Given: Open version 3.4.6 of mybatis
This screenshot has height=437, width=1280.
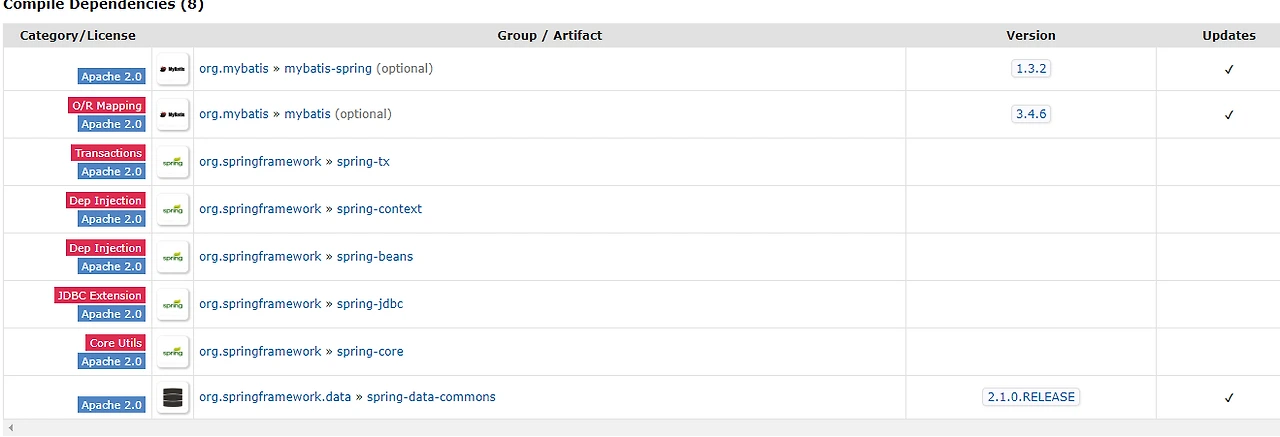Looking at the screenshot, I should pos(1030,114).
